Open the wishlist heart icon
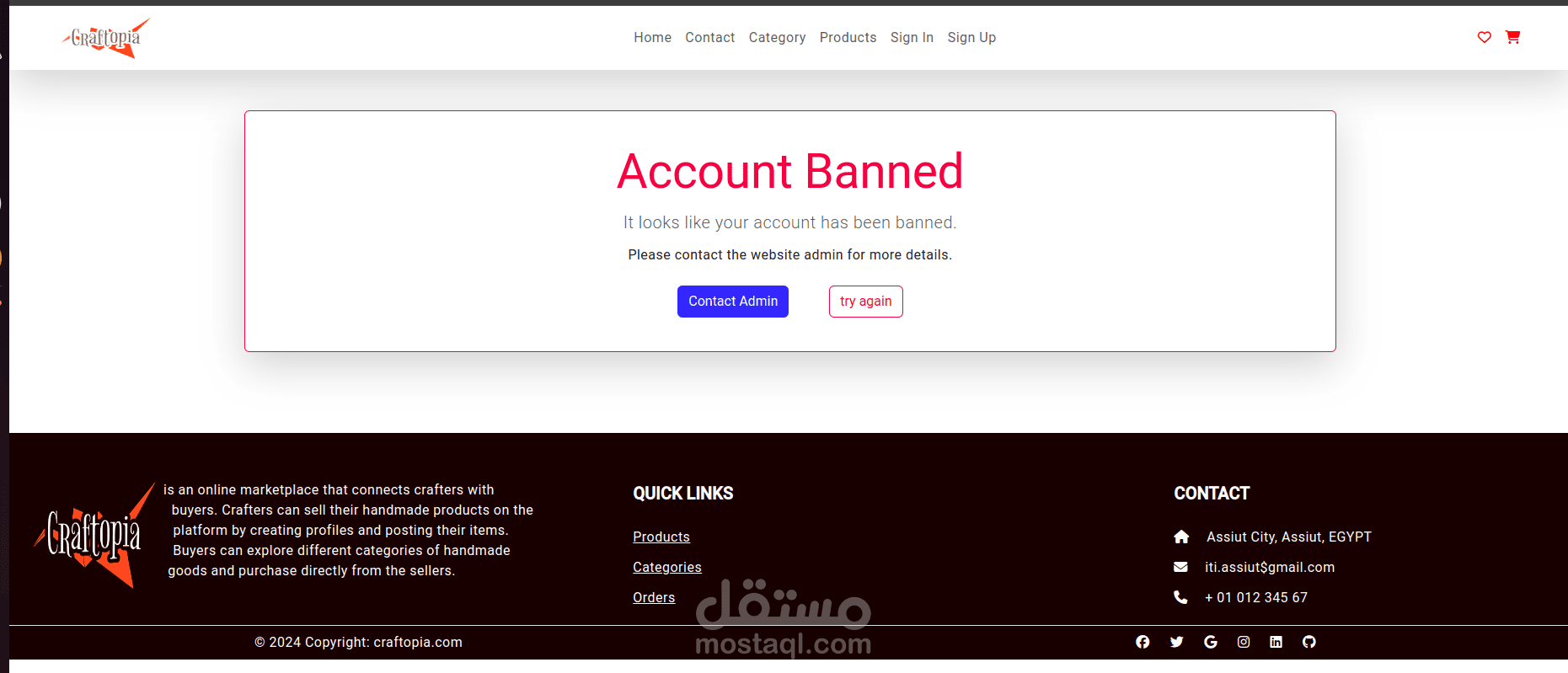The image size is (1568, 673). (1484, 37)
